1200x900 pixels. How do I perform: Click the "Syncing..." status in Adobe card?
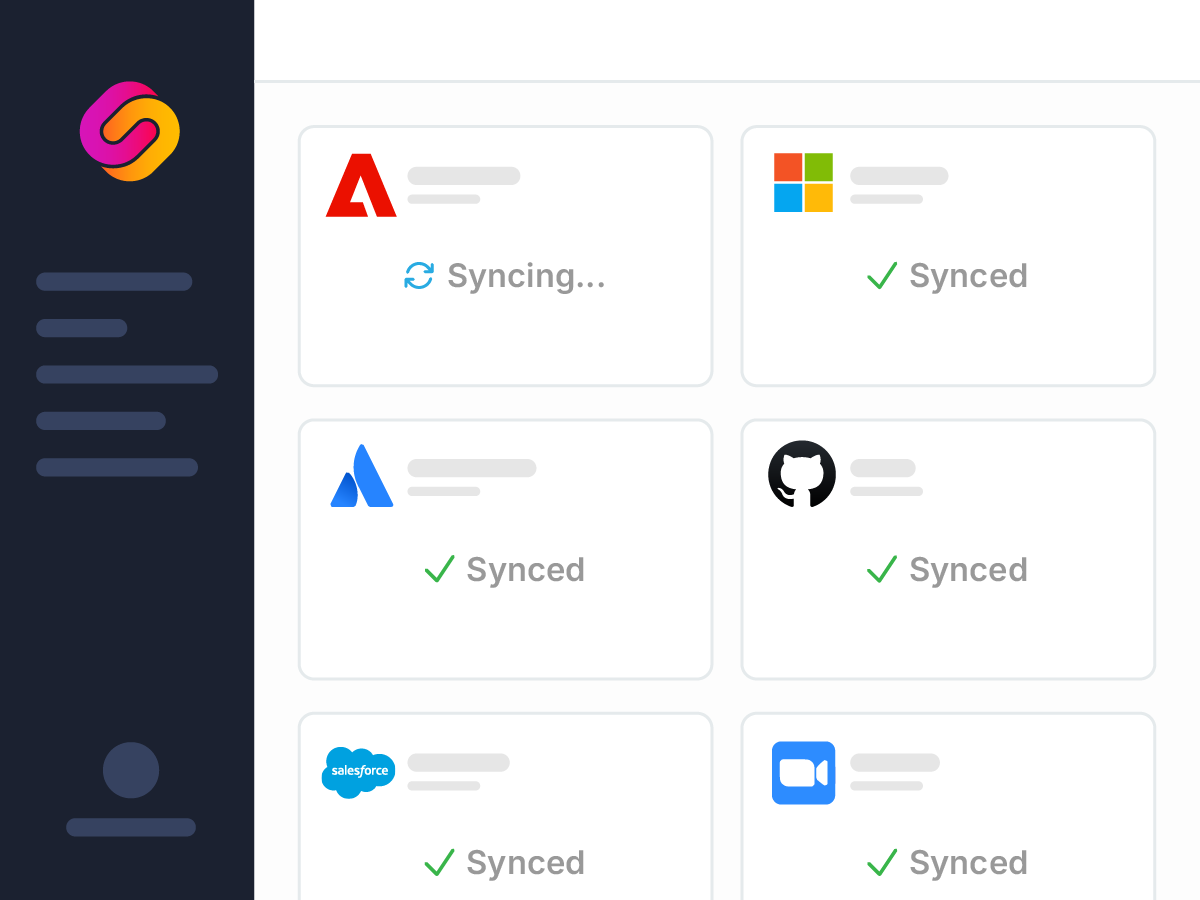click(x=526, y=276)
